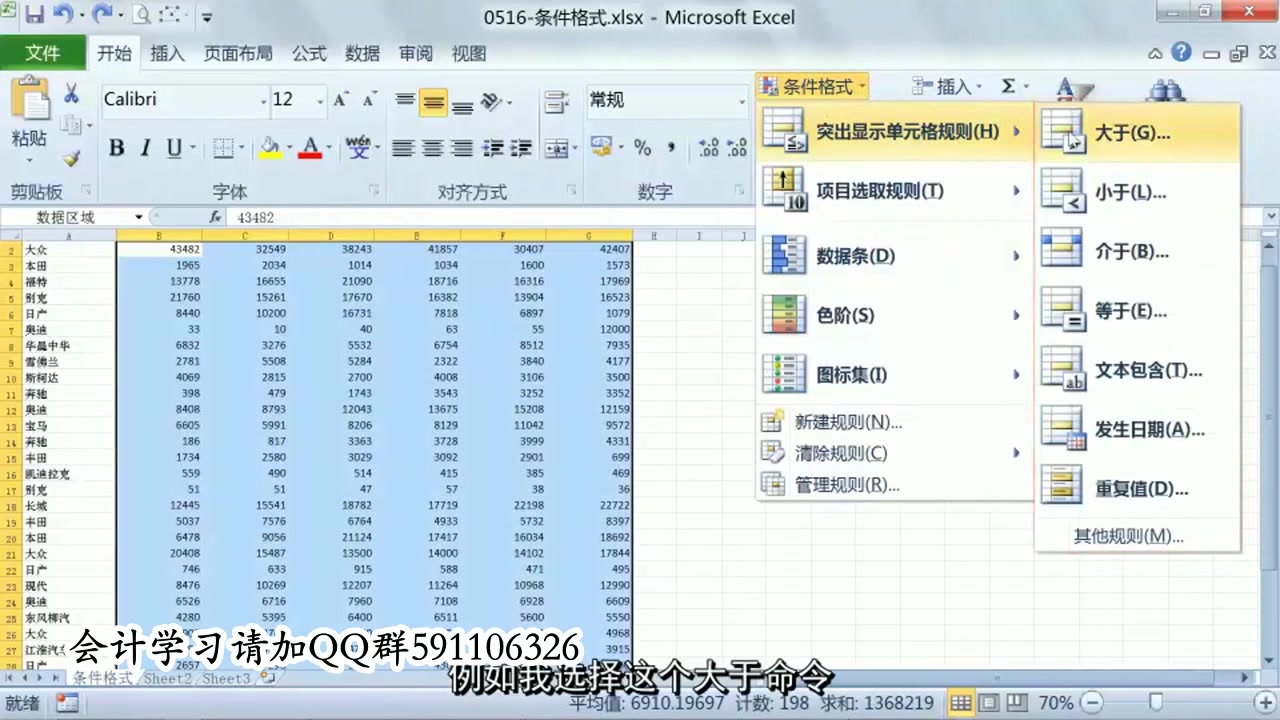This screenshot has height=720, width=1280.
Task: Switch to the 公式 tab
Action: click(x=309, y=54)
